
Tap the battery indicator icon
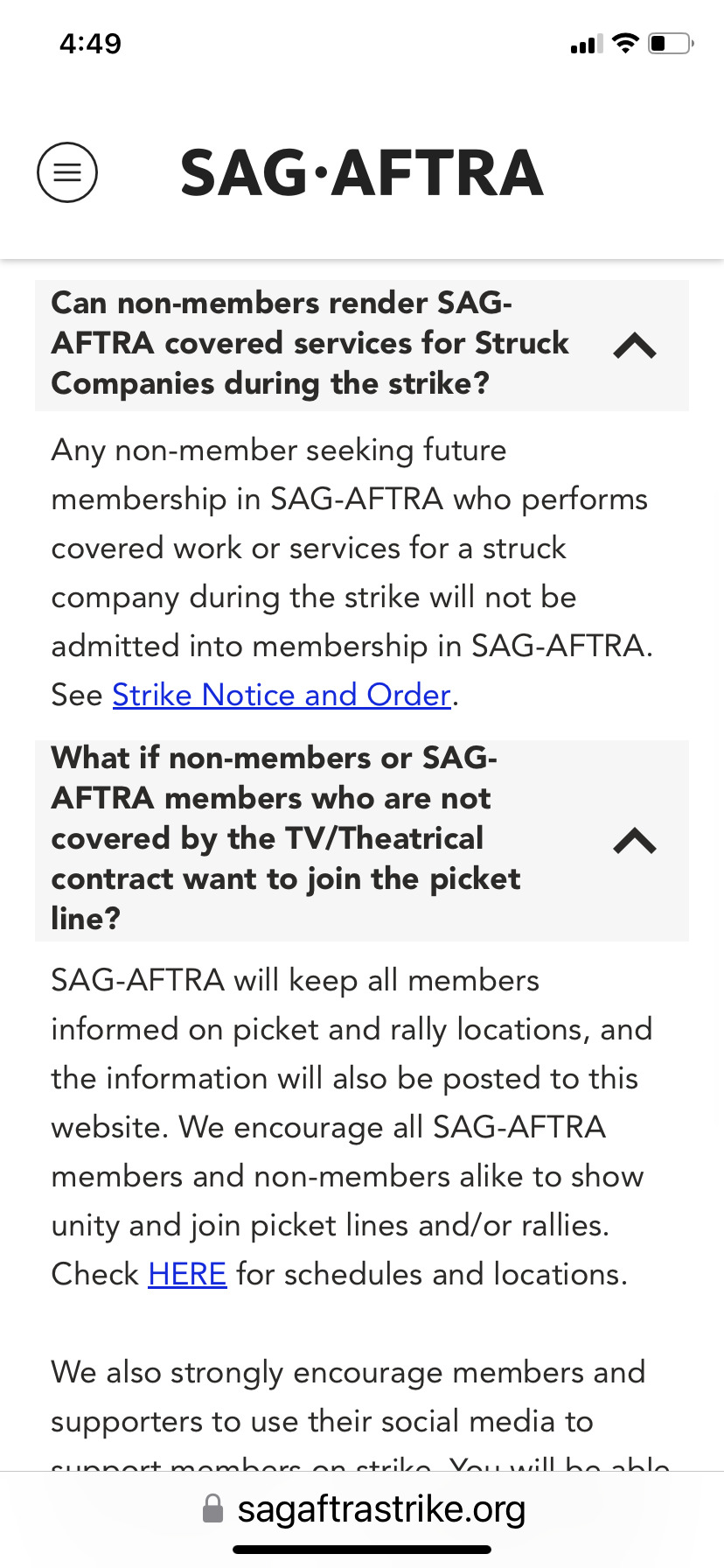[671, 43]
